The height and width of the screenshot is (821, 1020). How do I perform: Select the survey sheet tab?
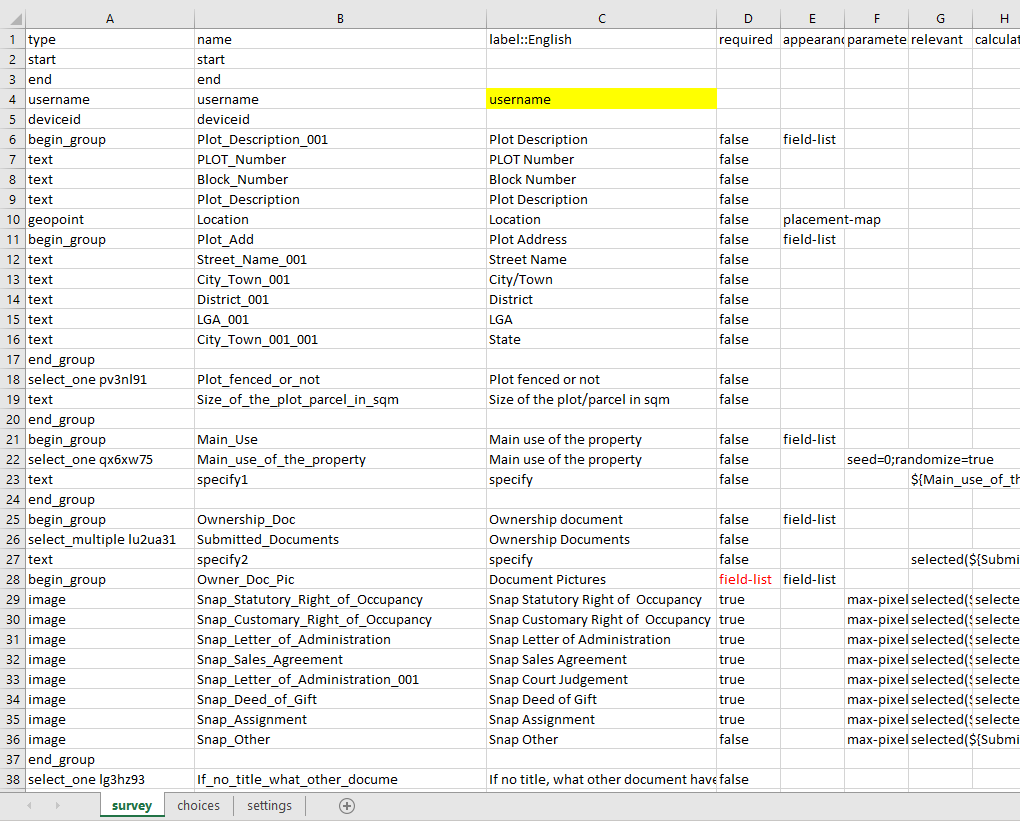pyautogui.click(x=131, y=806)
